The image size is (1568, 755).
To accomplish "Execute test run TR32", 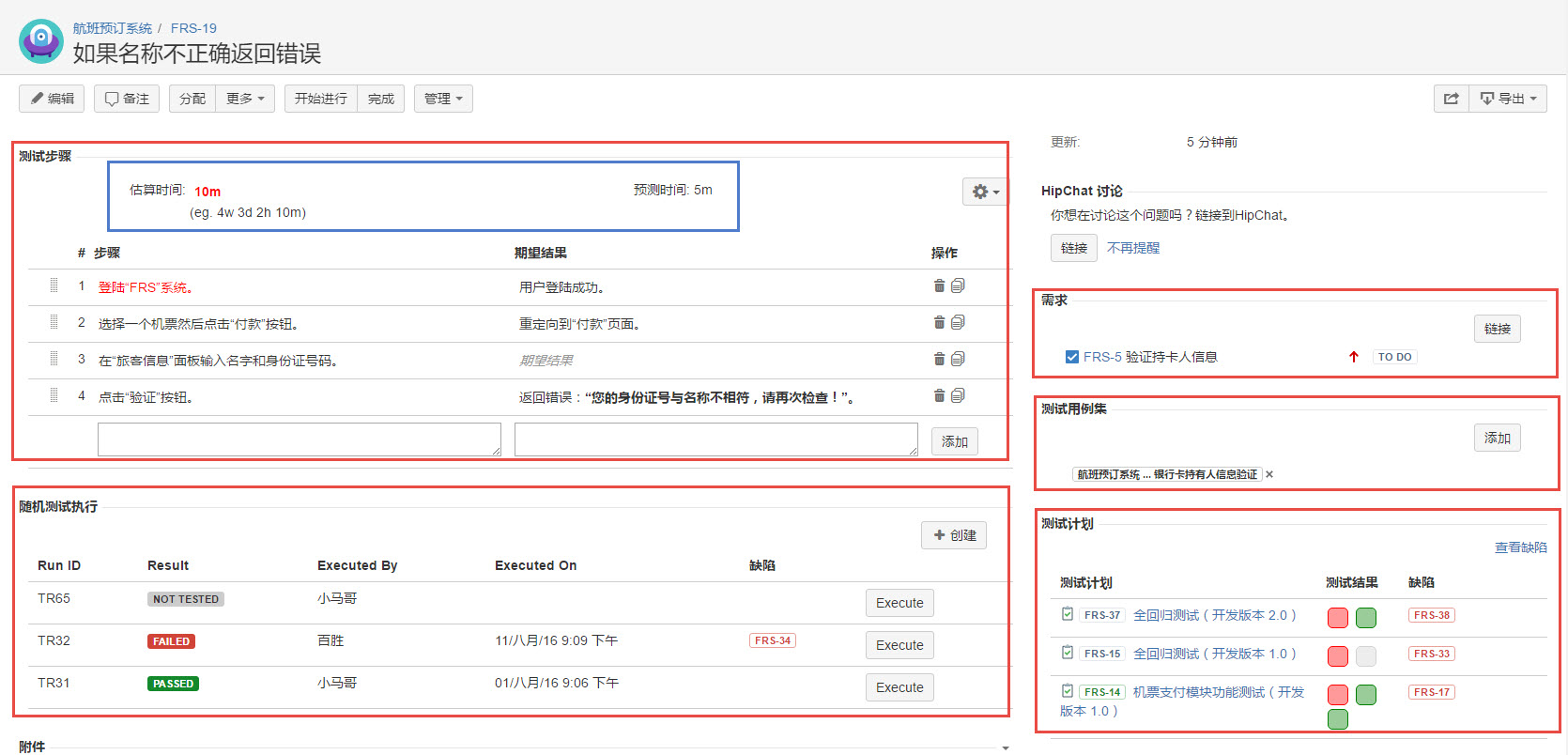I will pyautogui.click(x=899, y=645).
